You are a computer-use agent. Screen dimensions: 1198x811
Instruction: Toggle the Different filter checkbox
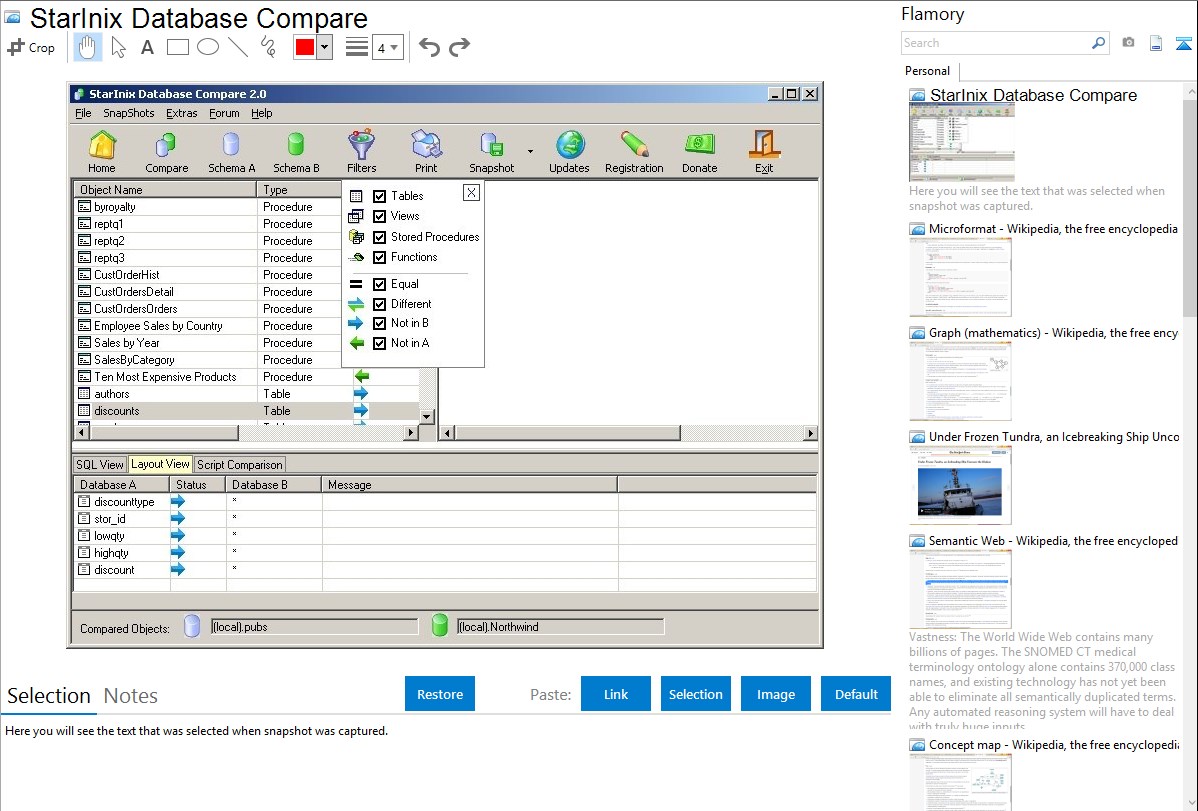pyautogui.click(x=380, y=304)
